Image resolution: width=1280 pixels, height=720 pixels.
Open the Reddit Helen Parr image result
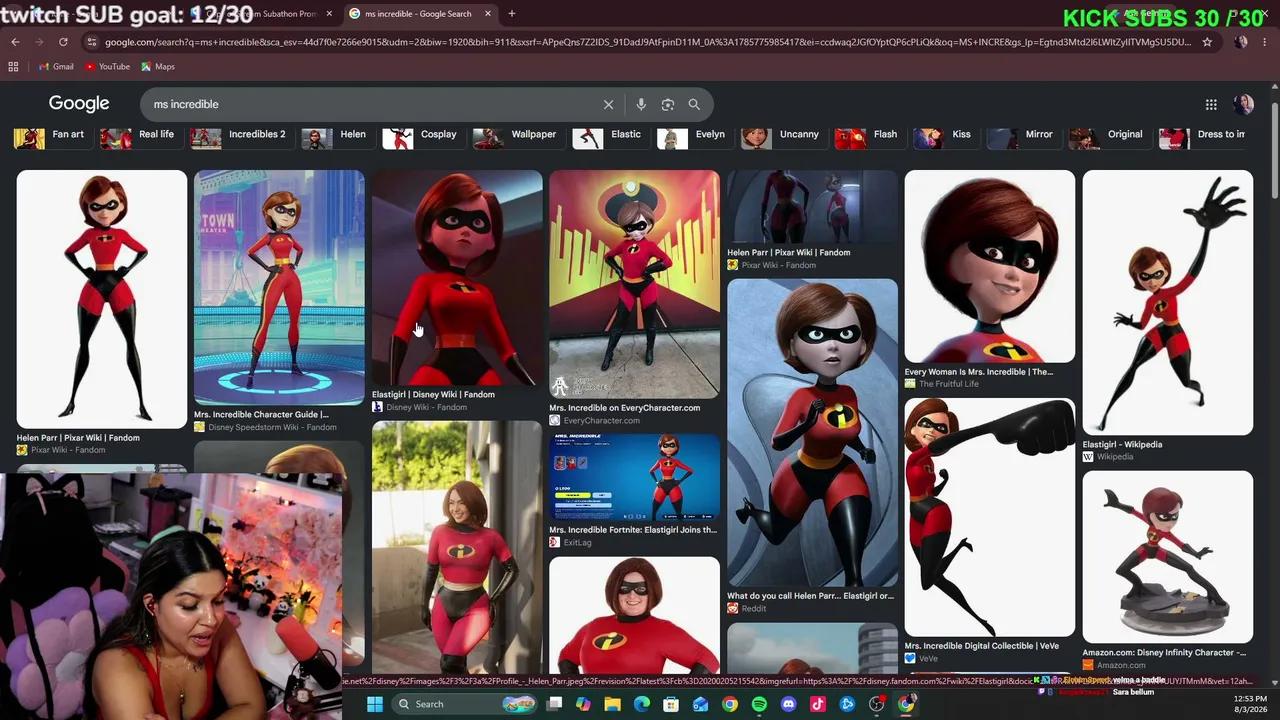tap(812, 432)
